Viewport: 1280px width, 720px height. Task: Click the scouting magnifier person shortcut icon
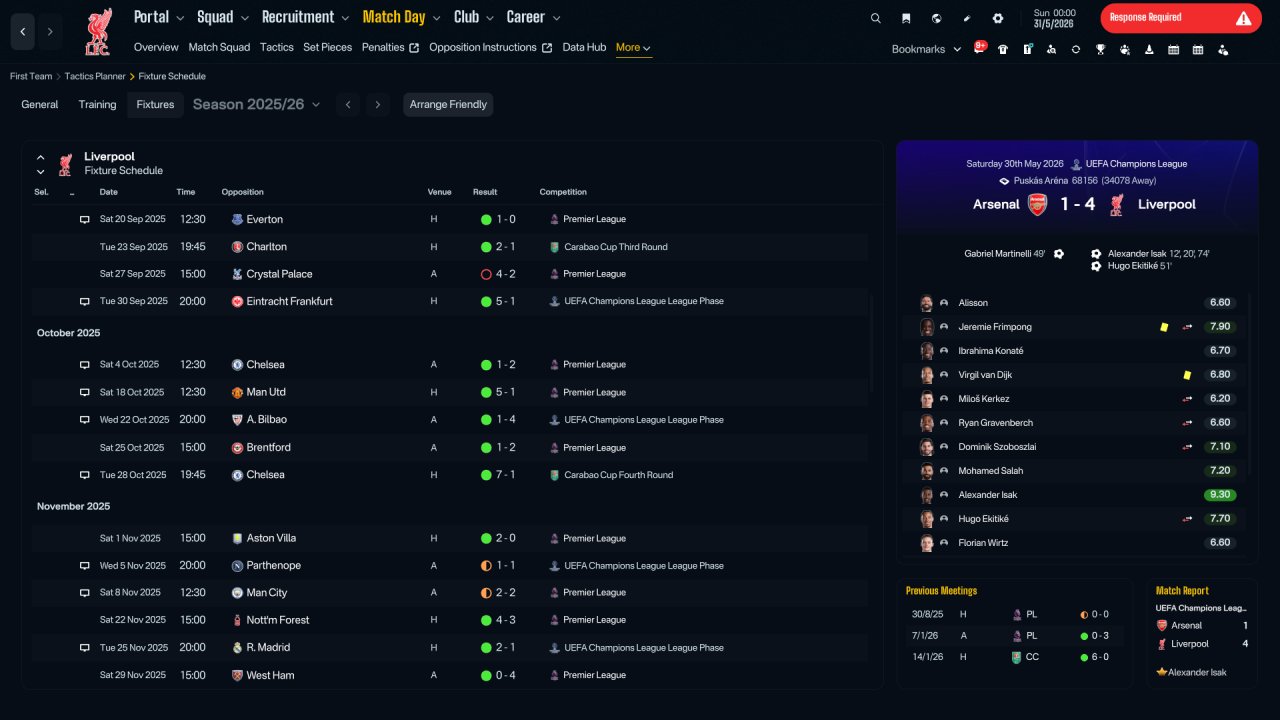tap(1051, 49)
